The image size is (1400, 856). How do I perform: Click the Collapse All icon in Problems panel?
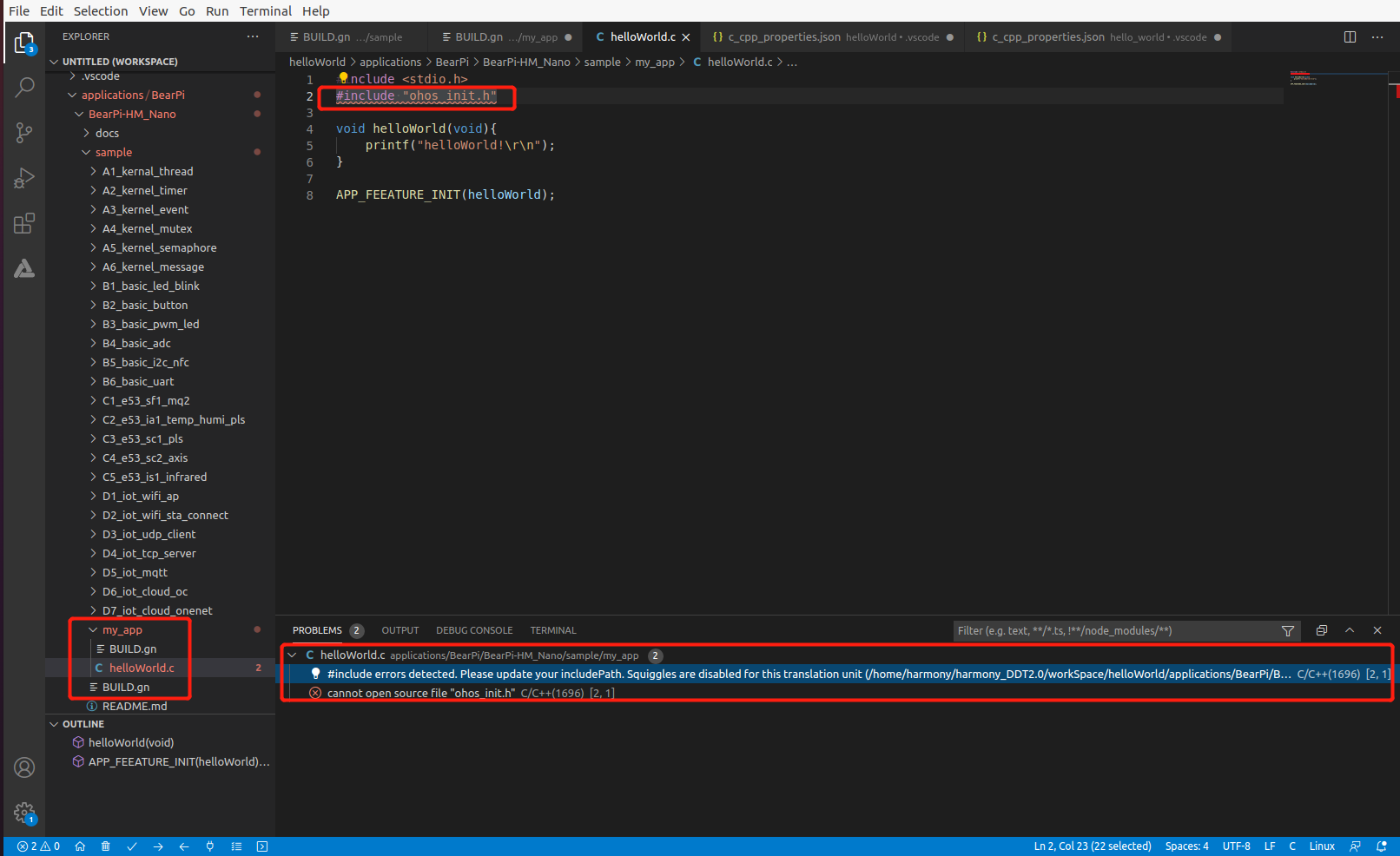pos(1322,631)
